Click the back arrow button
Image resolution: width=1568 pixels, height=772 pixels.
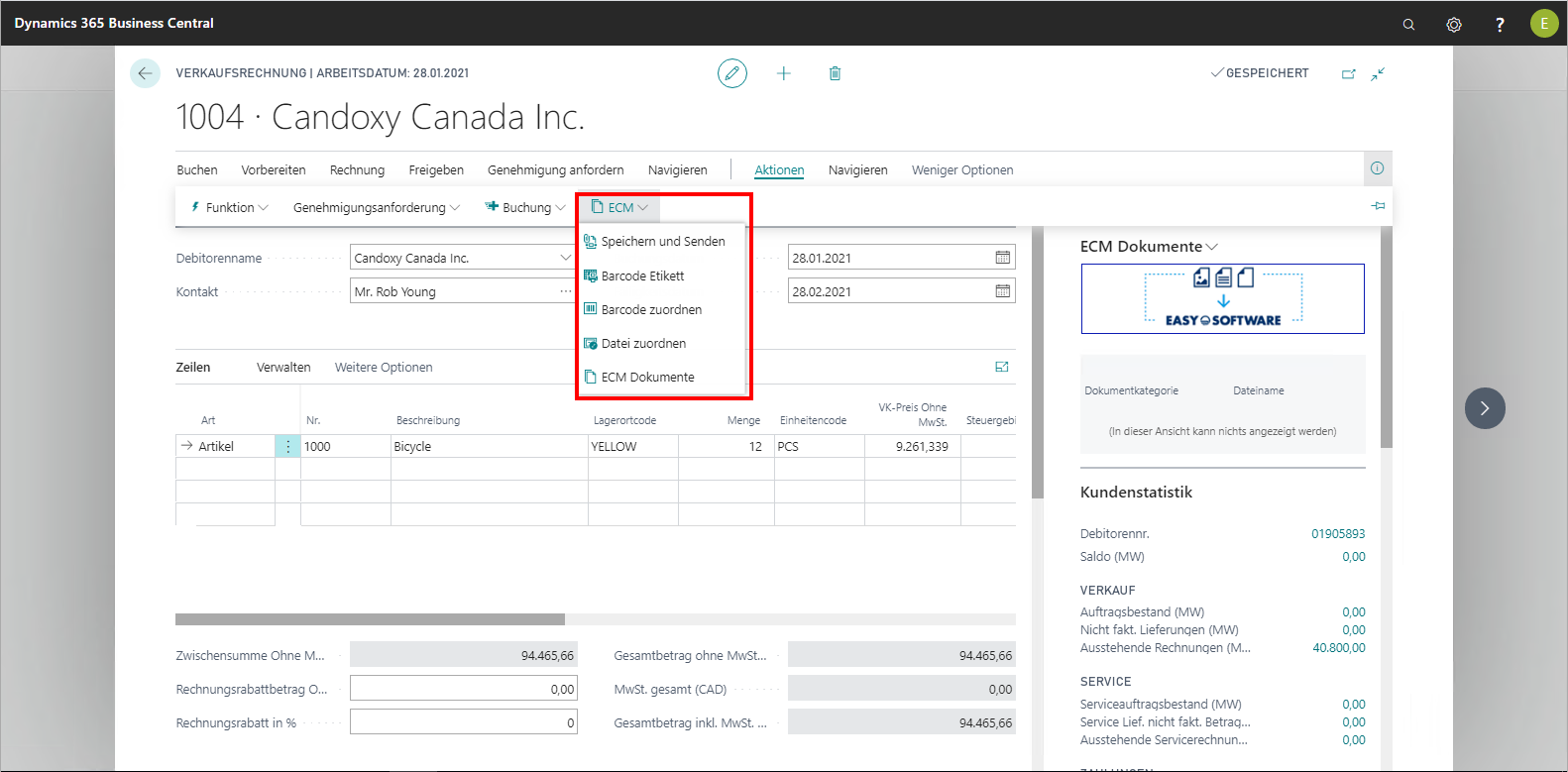145,73
